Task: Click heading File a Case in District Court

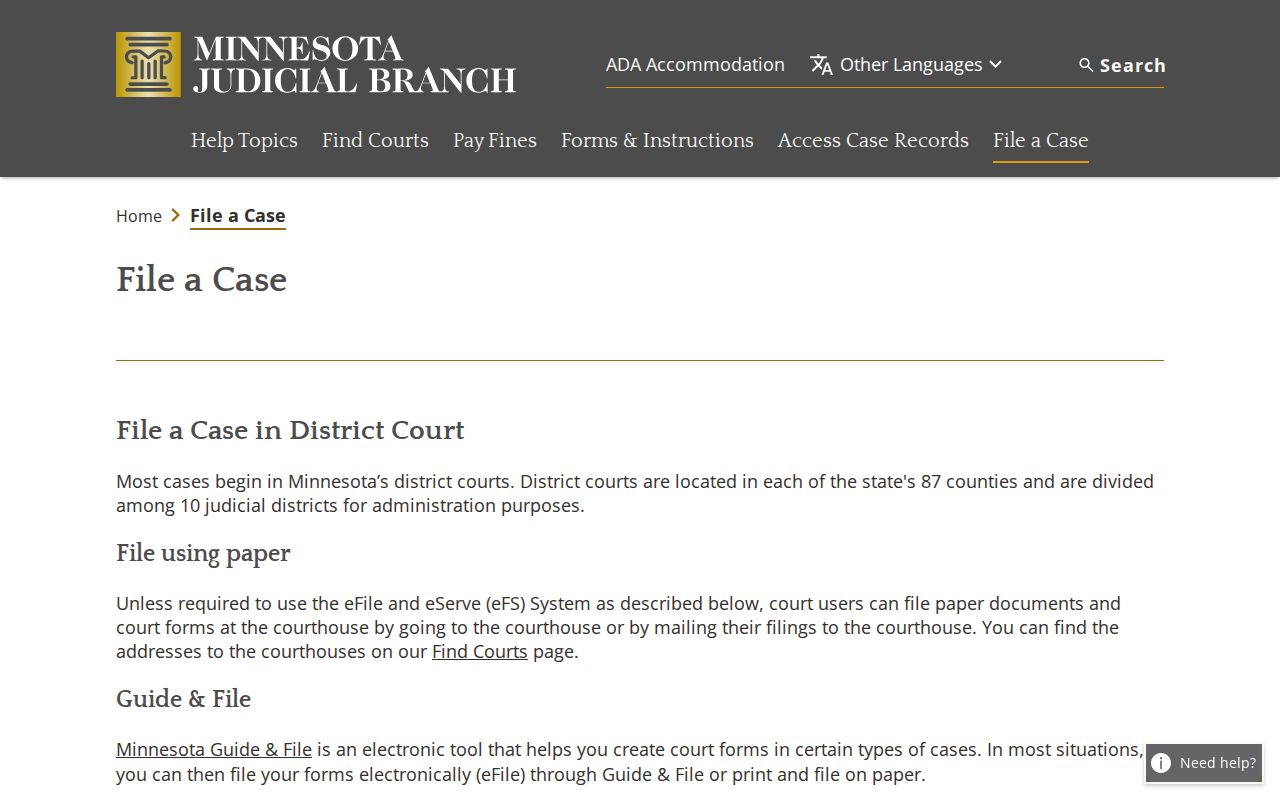Action: pyautogui.click(x=290, y=430)
